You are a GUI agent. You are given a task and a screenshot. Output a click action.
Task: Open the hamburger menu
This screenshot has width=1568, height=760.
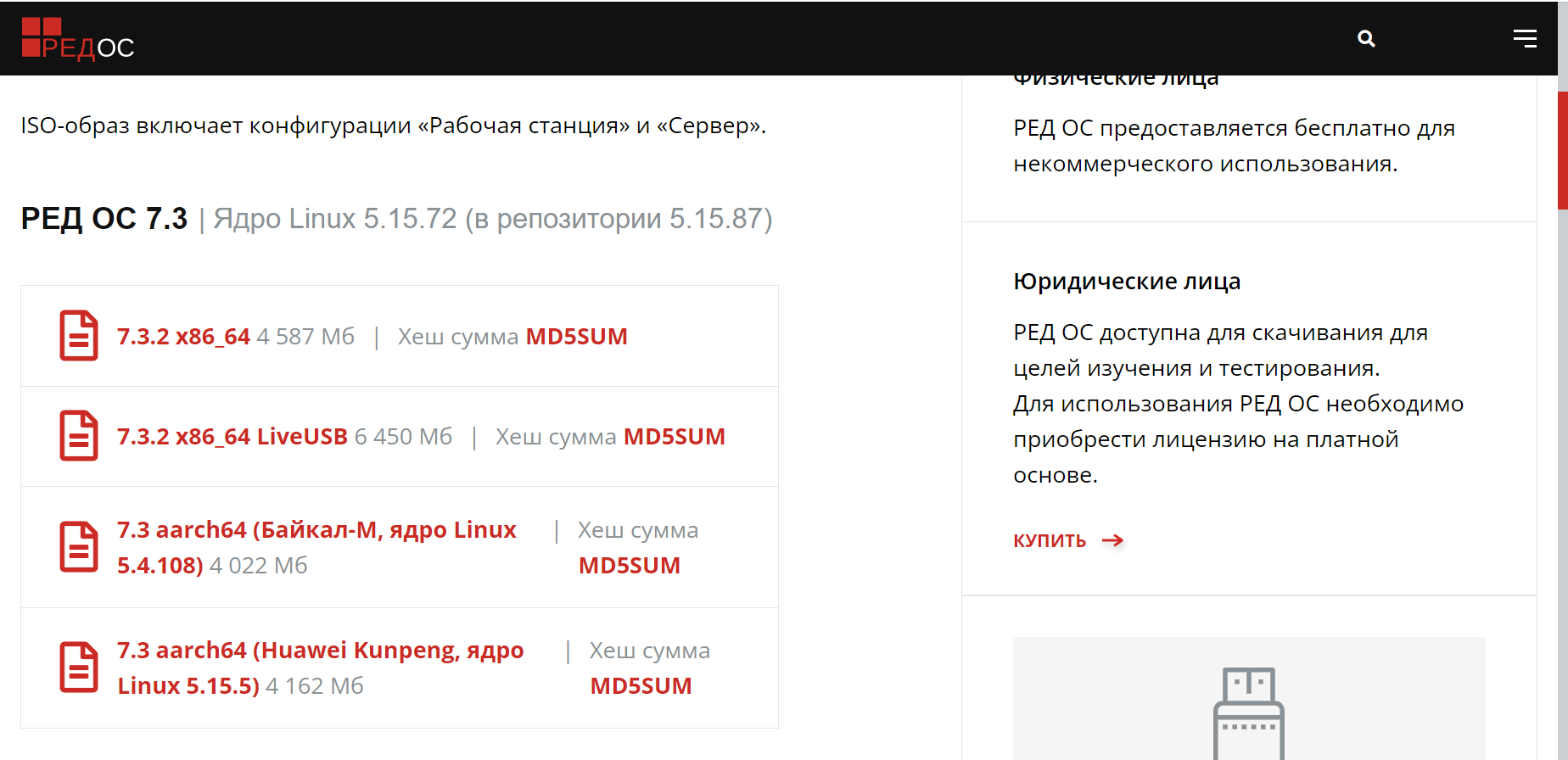tap(1525, 38)
